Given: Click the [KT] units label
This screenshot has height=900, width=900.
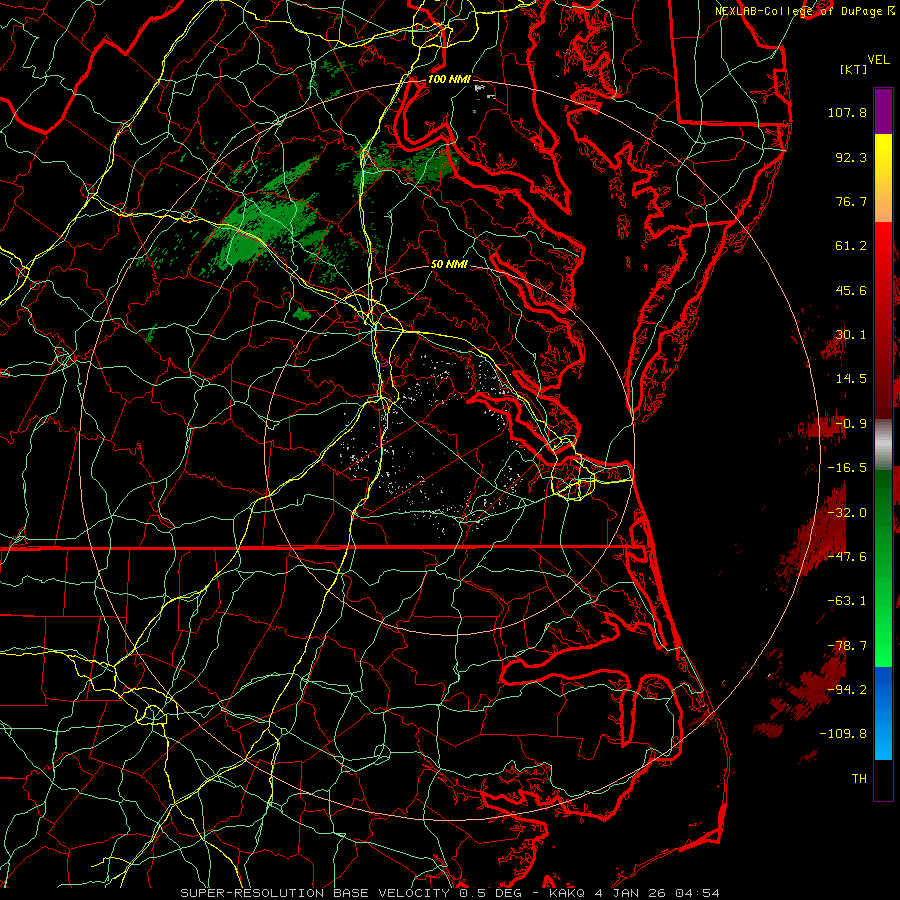Looking at the screenshot, I should (x=854, y=69).
